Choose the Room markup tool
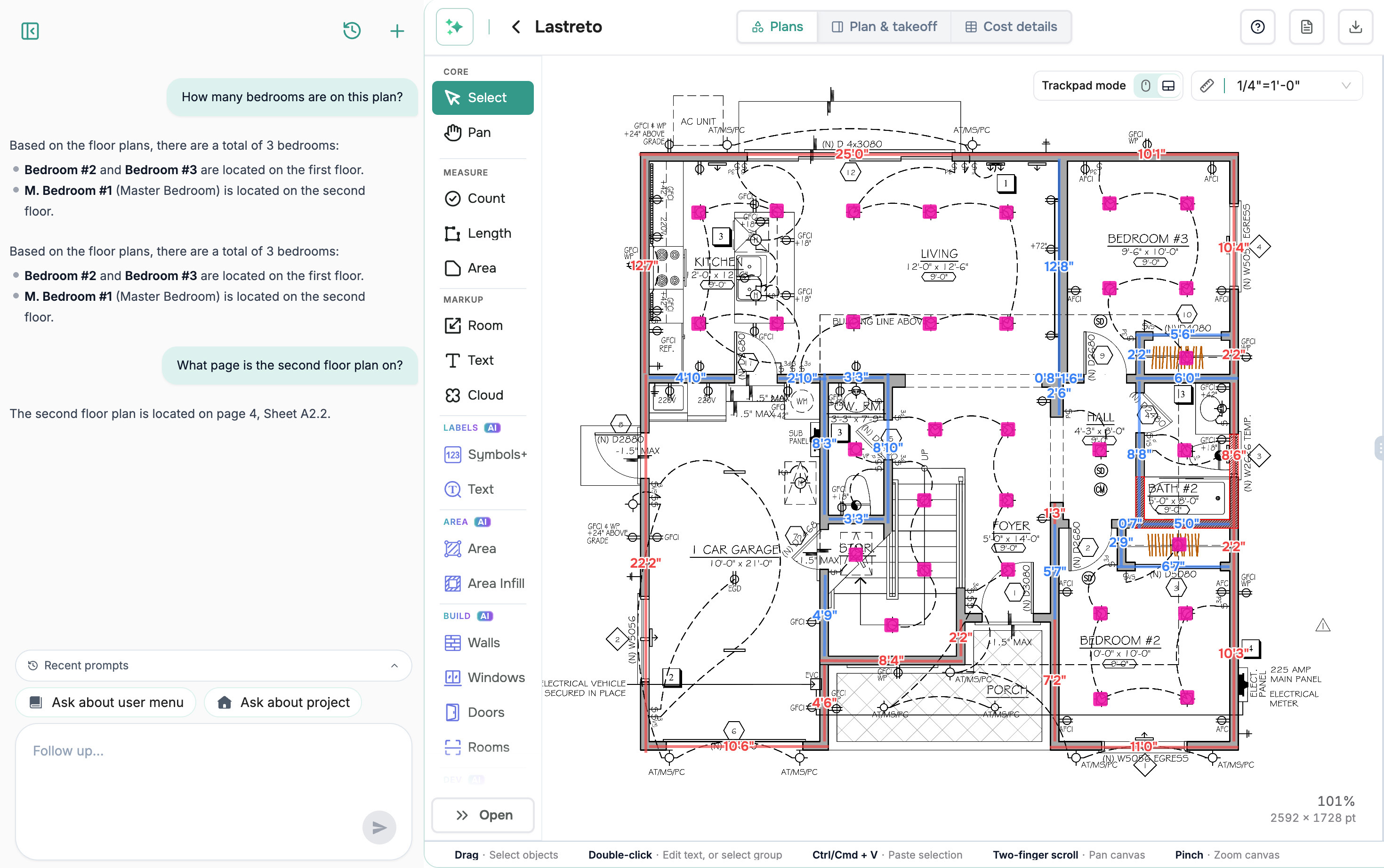 pos(483,326)
